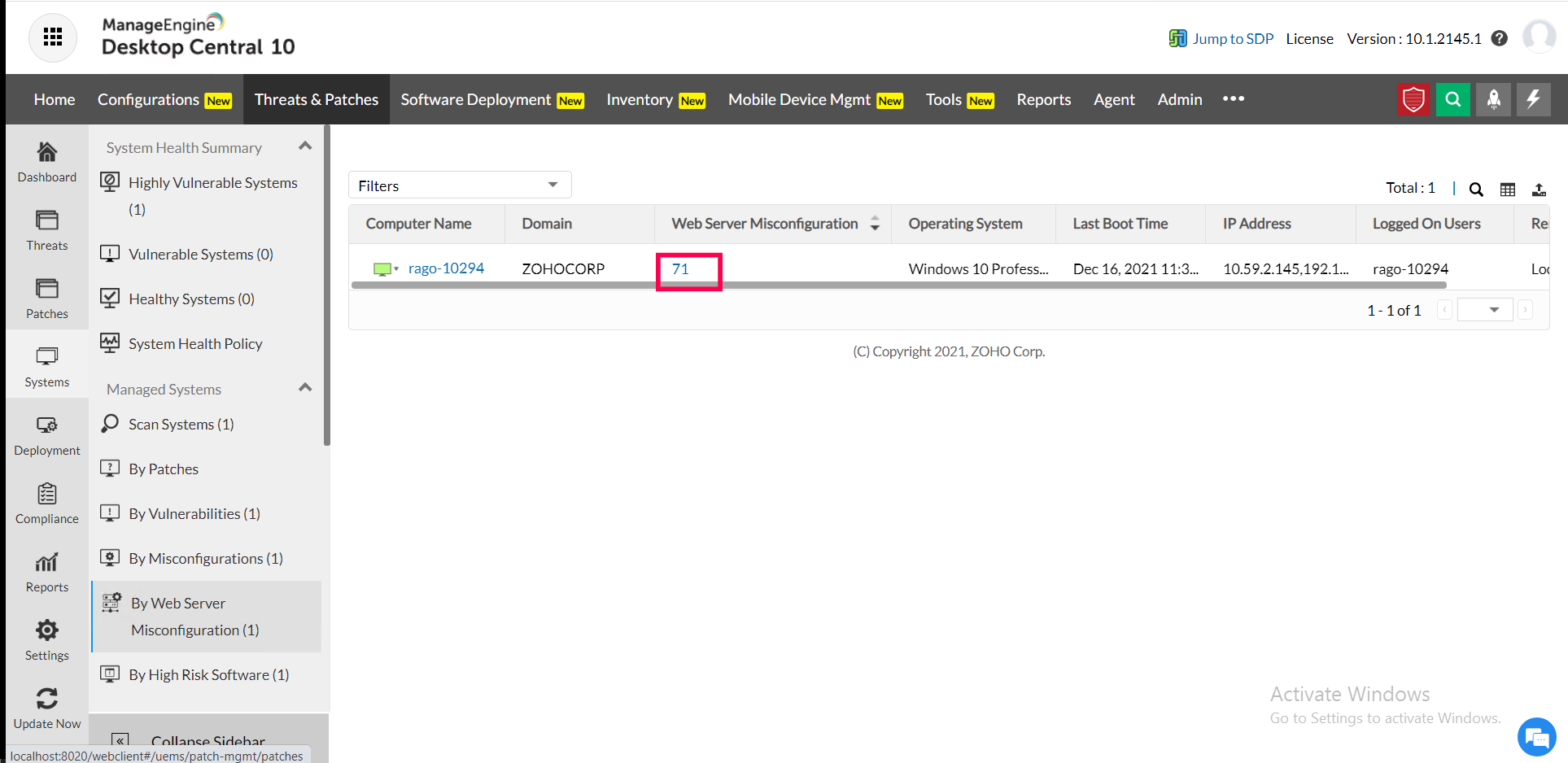Open the user profile avatar

point(1539,37)
